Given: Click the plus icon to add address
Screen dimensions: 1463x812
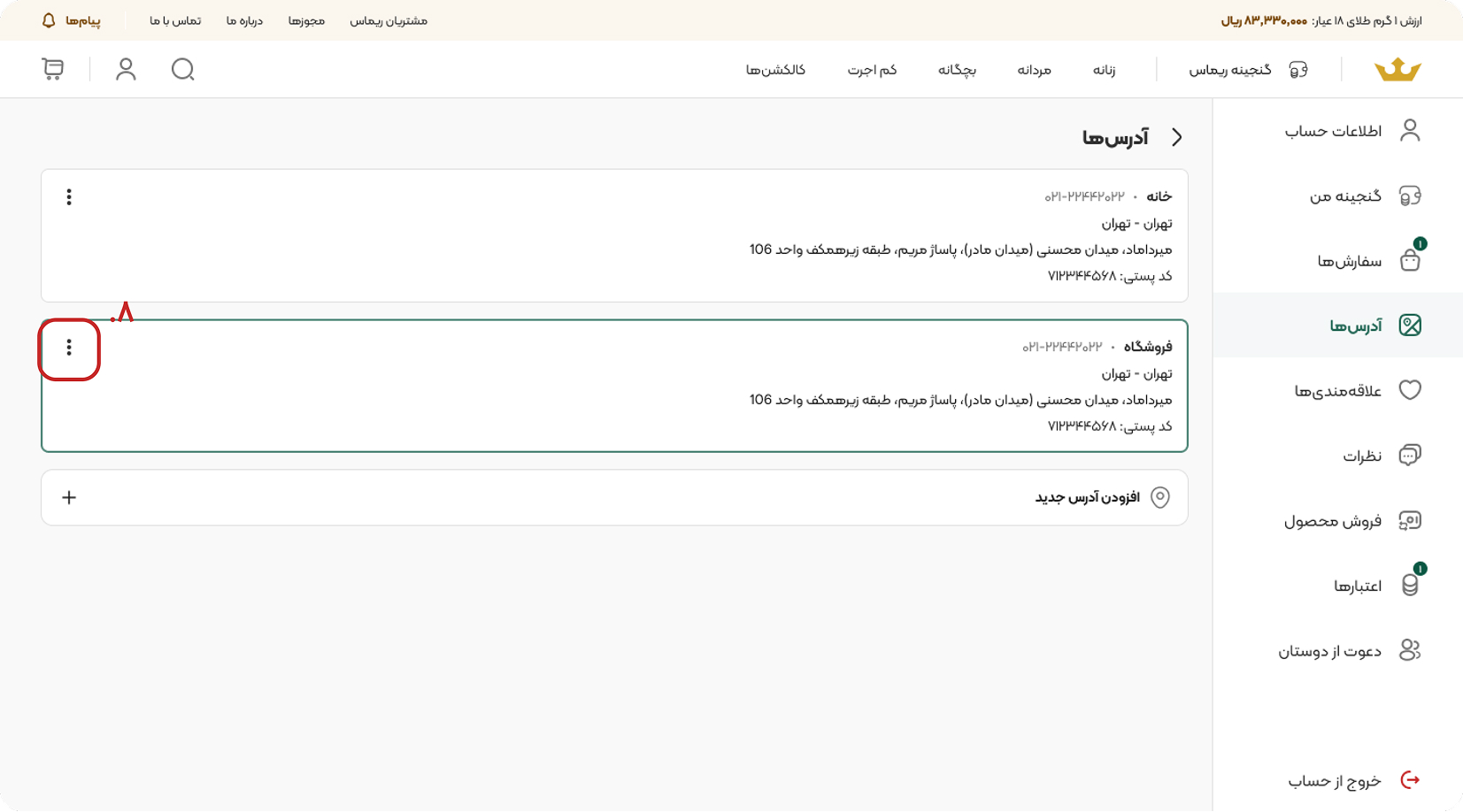Looking at the screenshot, I should pos(69,497).
